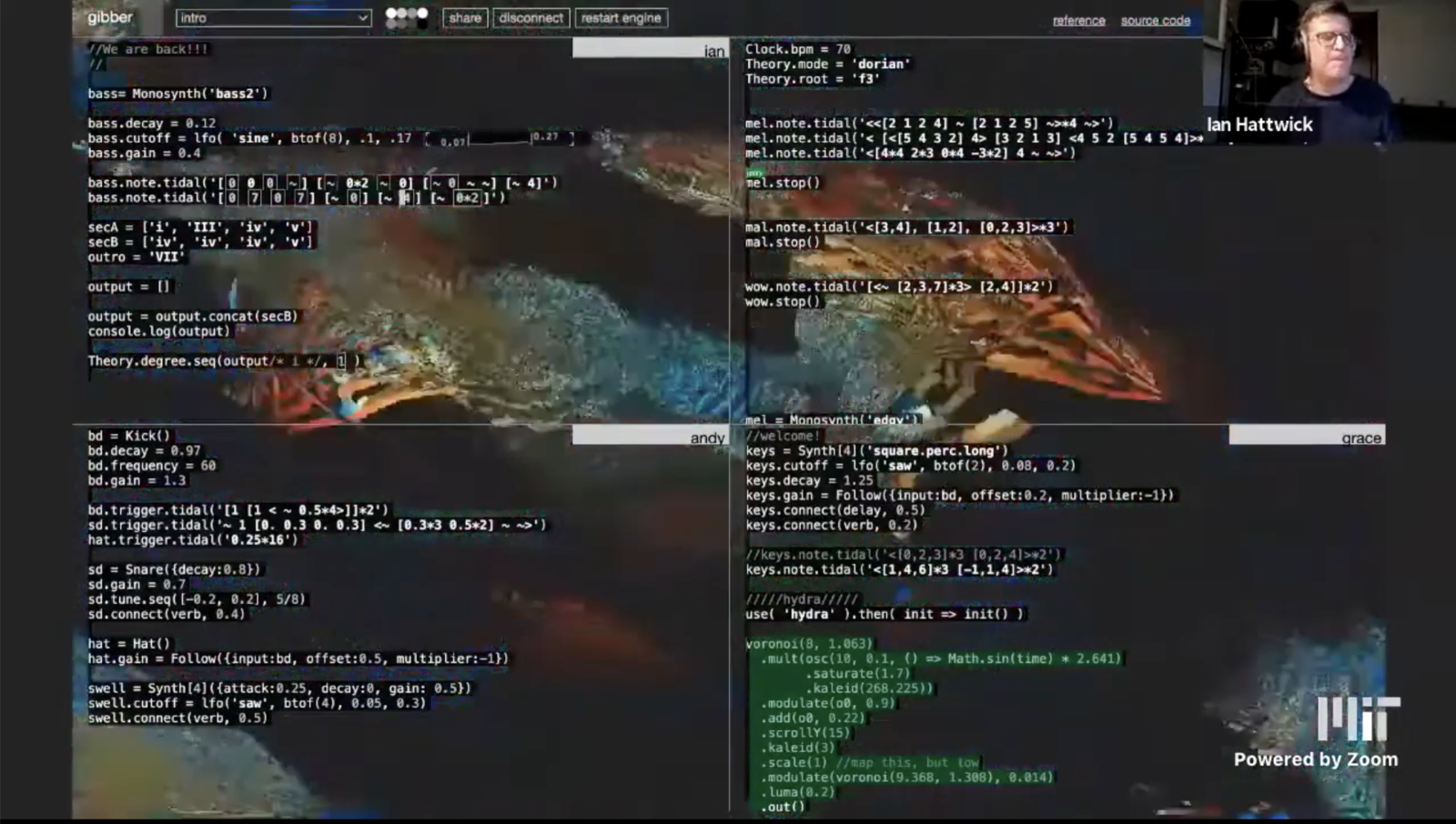Place cursor on hat.trigger.tidal line
The image size is (1456, 824).
coord(192,540)
